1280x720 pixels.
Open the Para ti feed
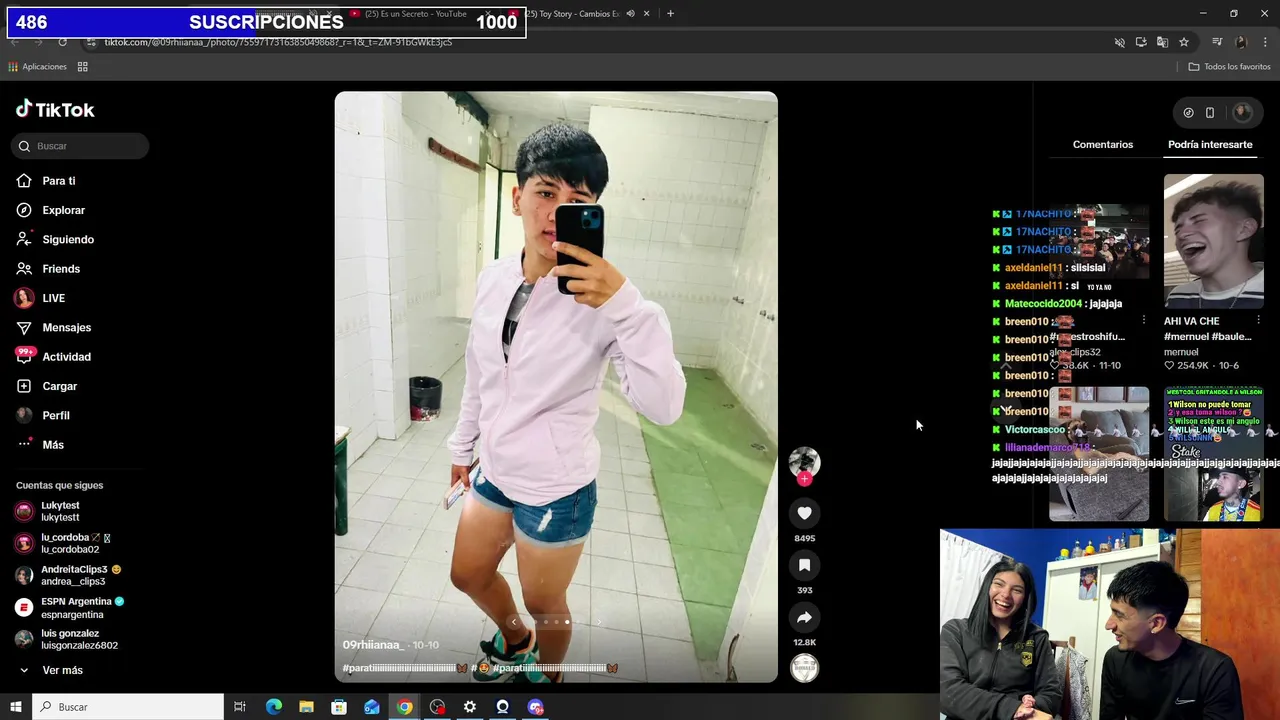click(46, 181)
